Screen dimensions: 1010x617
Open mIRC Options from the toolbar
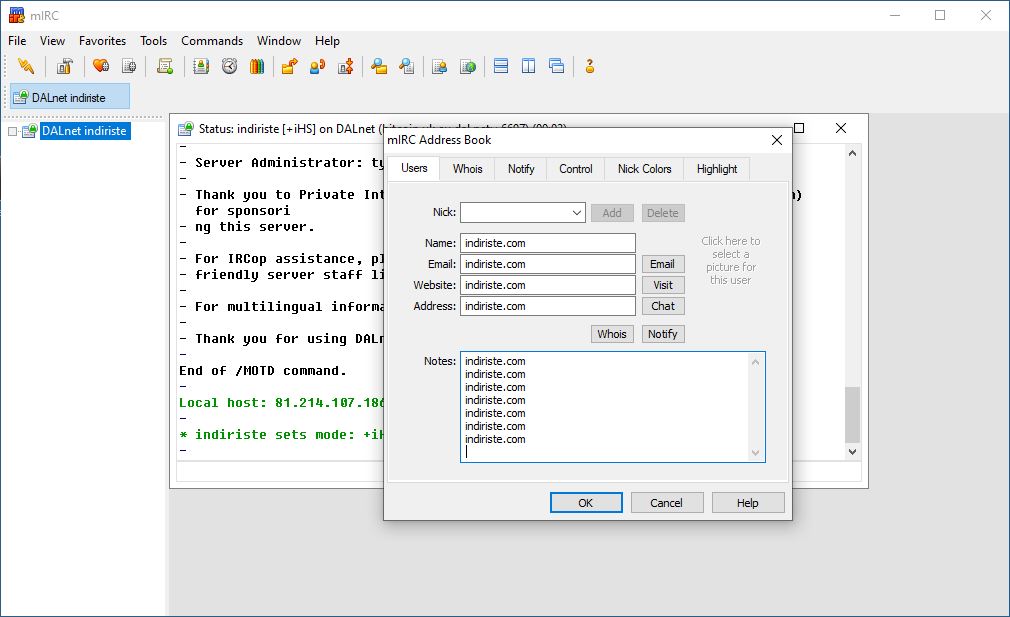point(64,66)
